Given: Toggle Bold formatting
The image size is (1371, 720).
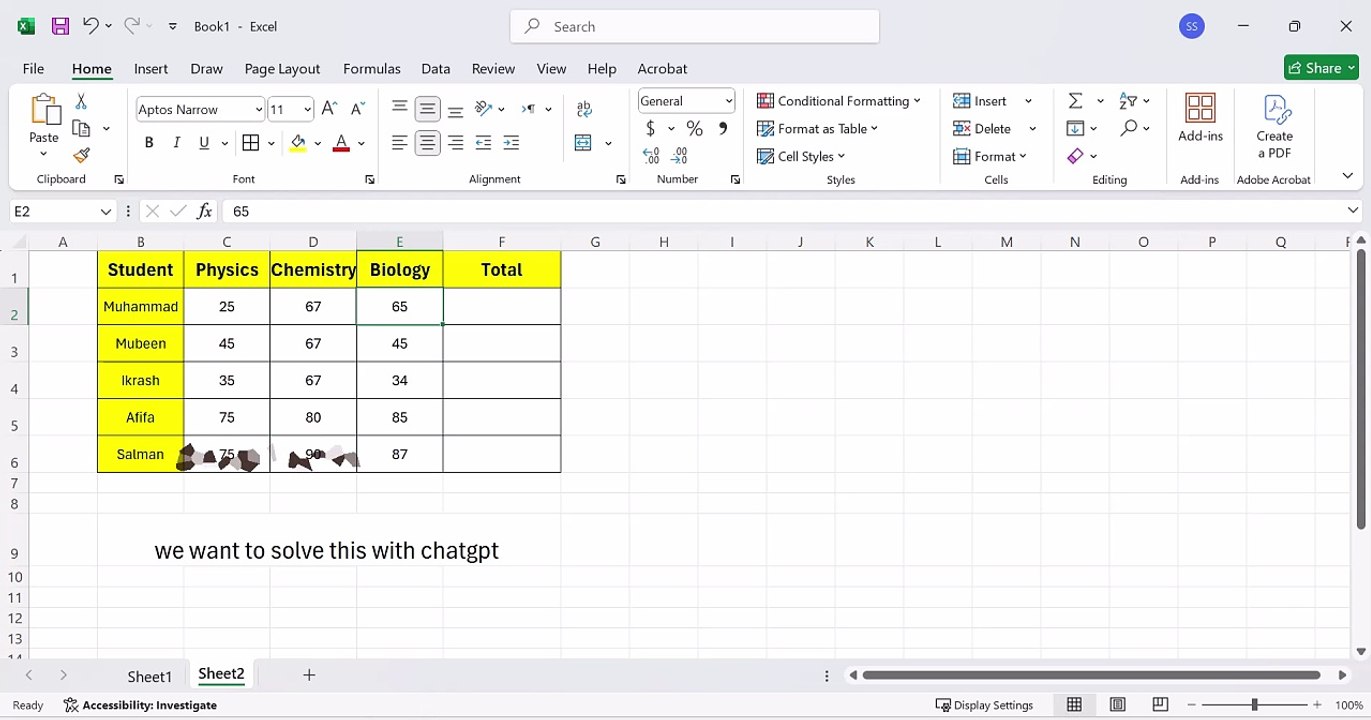Looking at the screenshot, I should (x=149, y=143).
